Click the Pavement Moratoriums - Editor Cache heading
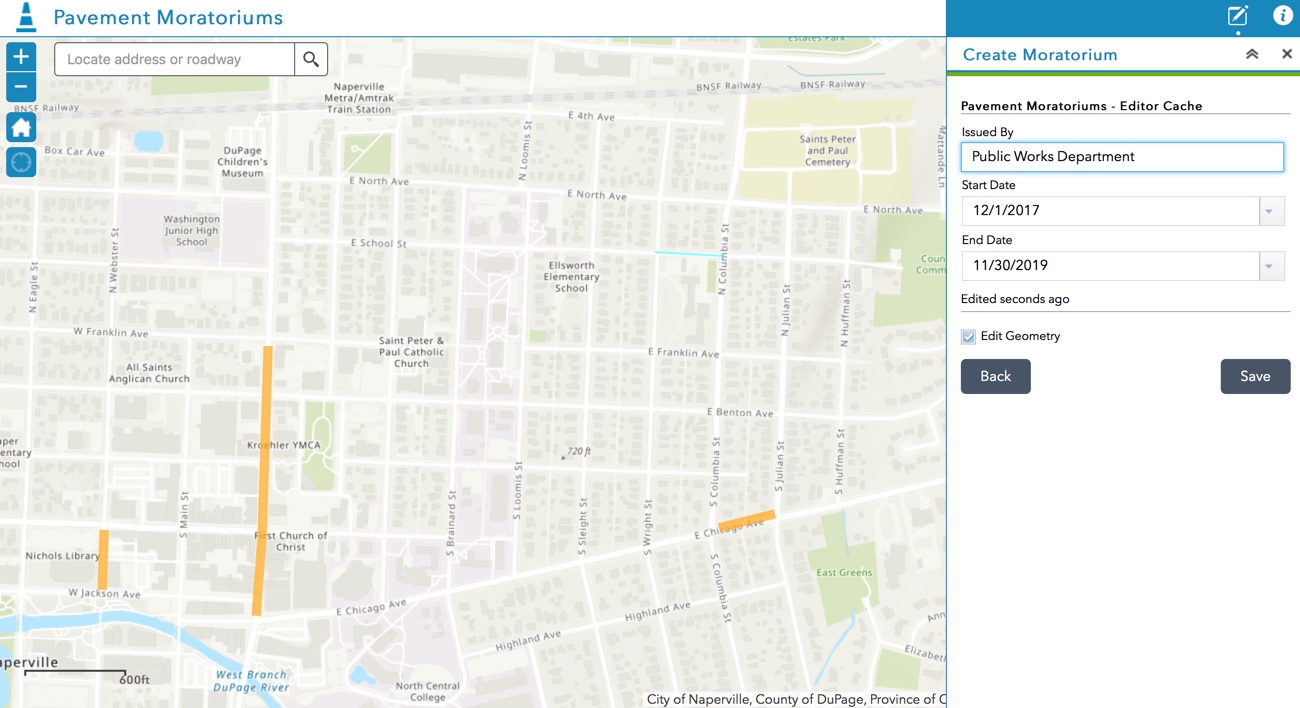 1081,106
